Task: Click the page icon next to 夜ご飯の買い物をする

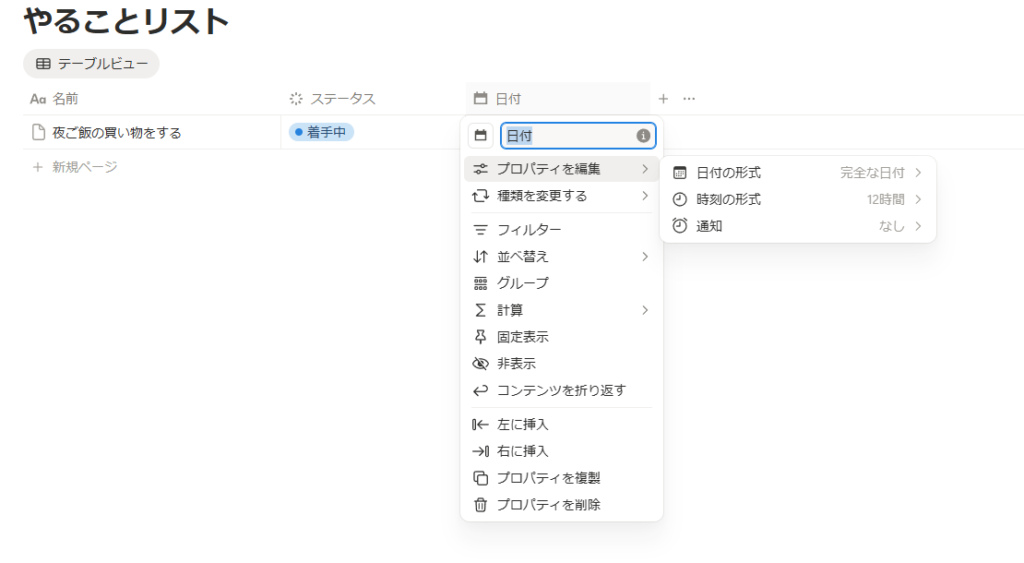Action: pyautogui.click(x=38, y=133)
